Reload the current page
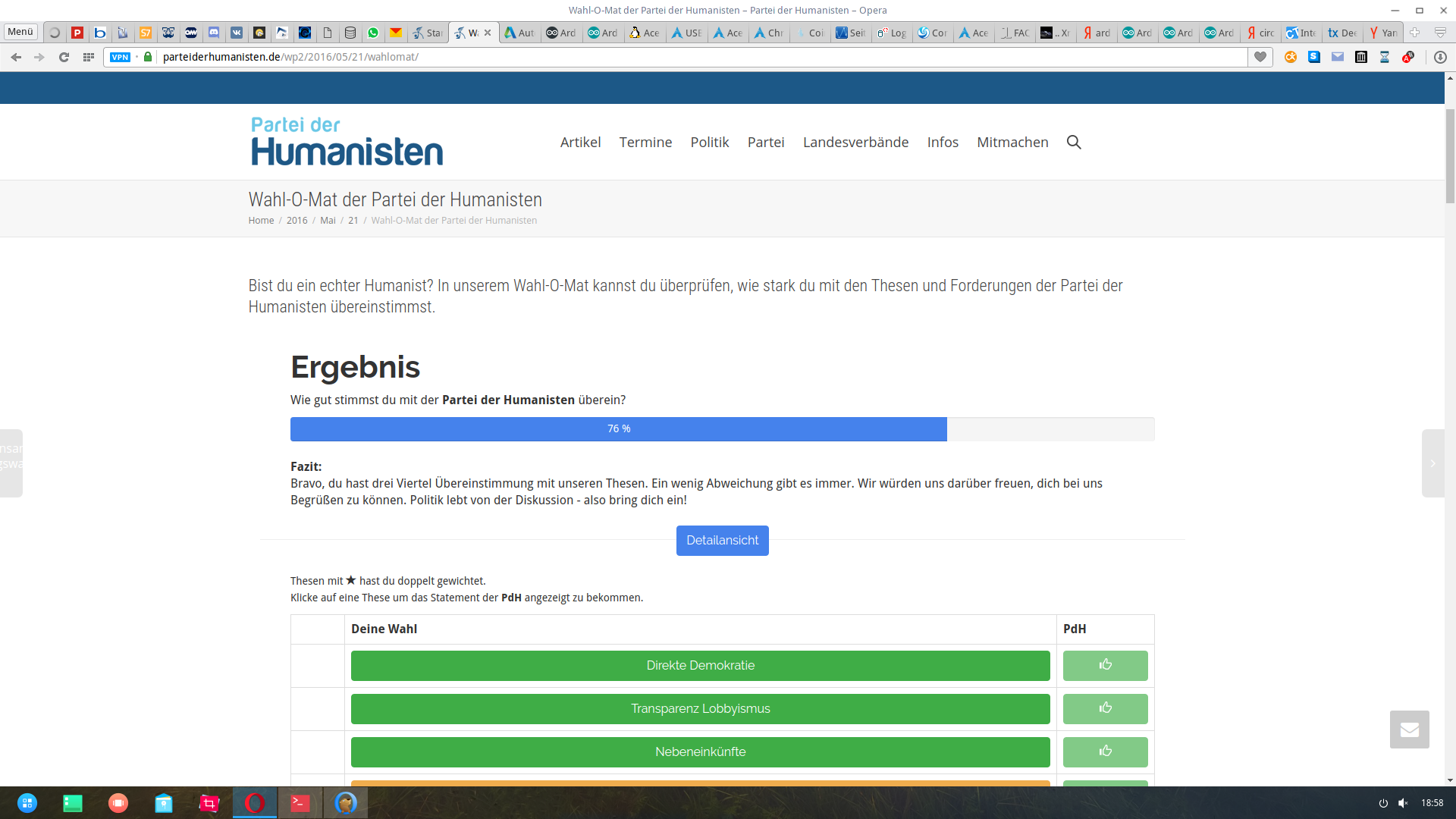Image resolution: width=1456 pixels, height=819 pixels. 64,57
